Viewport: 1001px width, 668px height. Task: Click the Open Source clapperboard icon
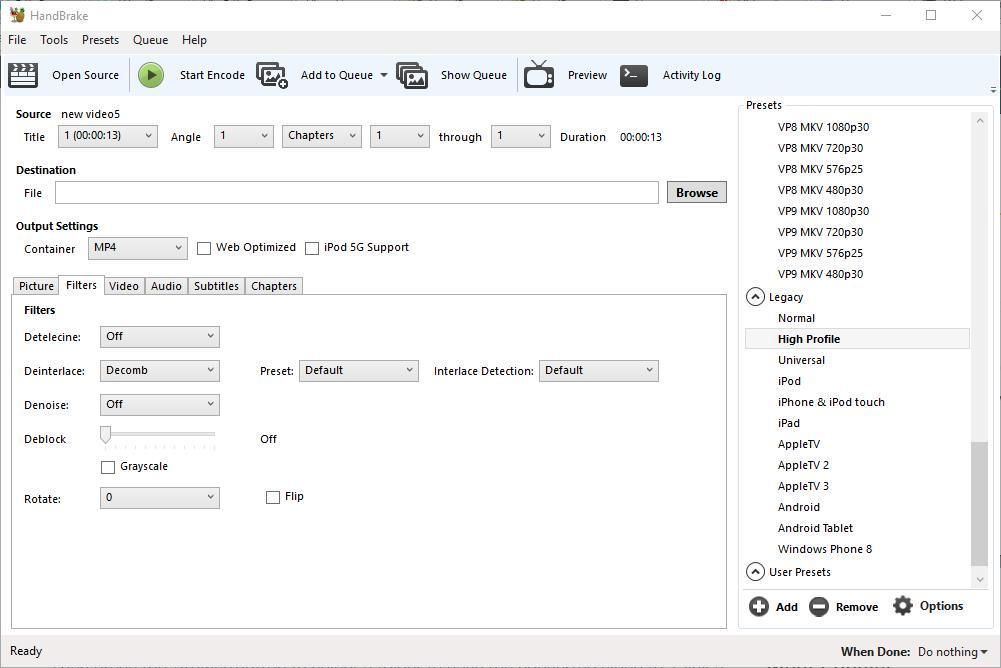[x=23, y=75]
